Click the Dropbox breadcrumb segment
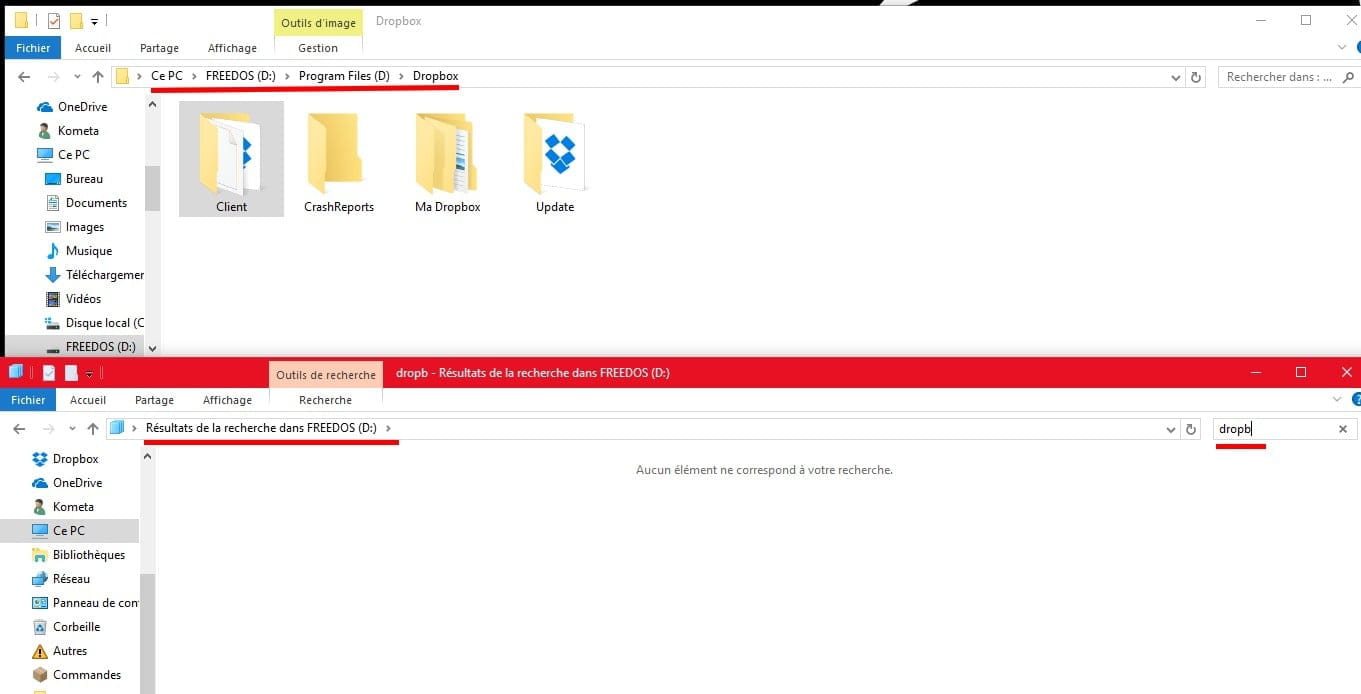Screen dimensions: 1361x694 tap(435, 76)
